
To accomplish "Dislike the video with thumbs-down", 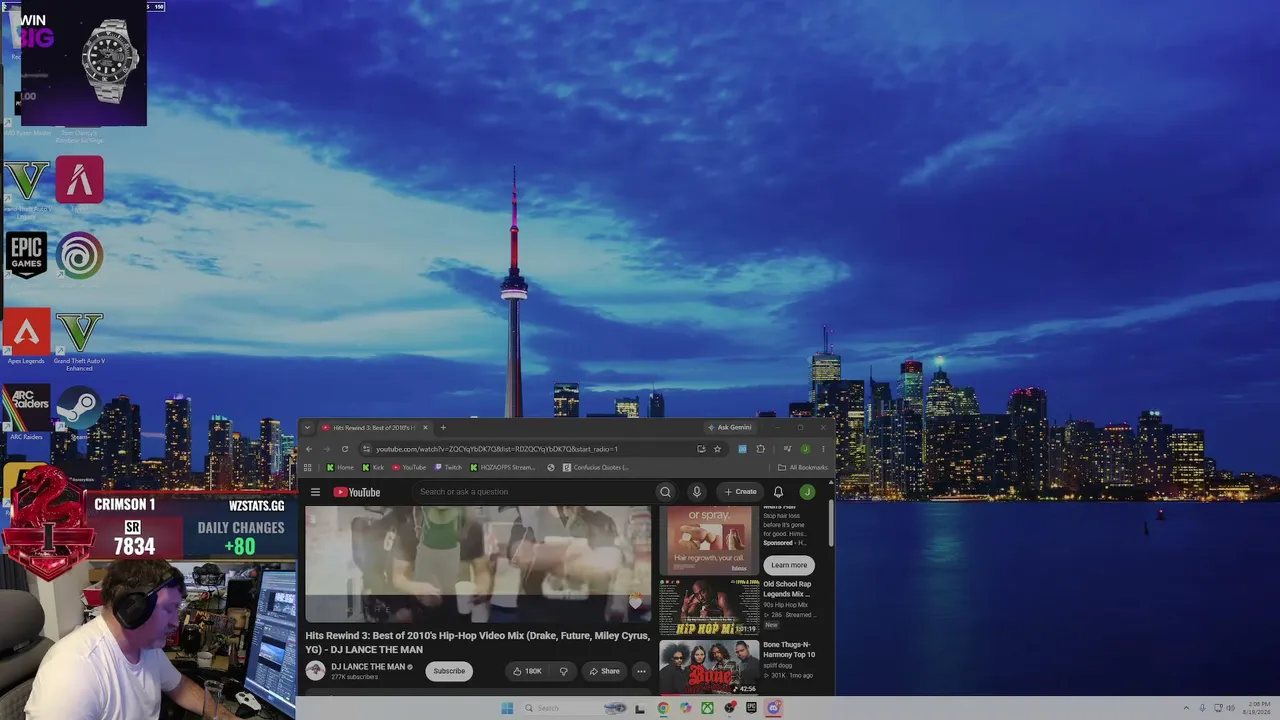I will coord(564,671).
